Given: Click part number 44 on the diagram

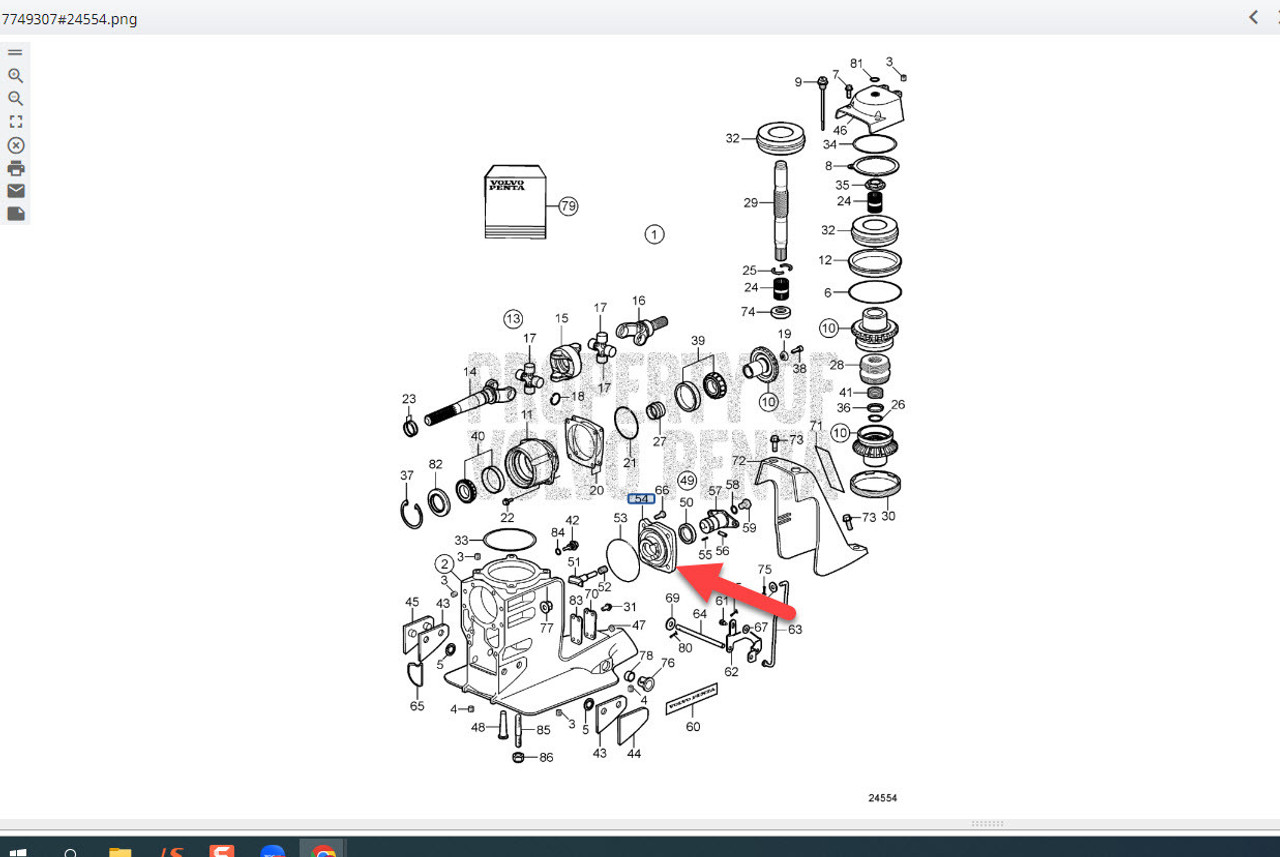Looking at the screenshot, I should coord(634,753).
